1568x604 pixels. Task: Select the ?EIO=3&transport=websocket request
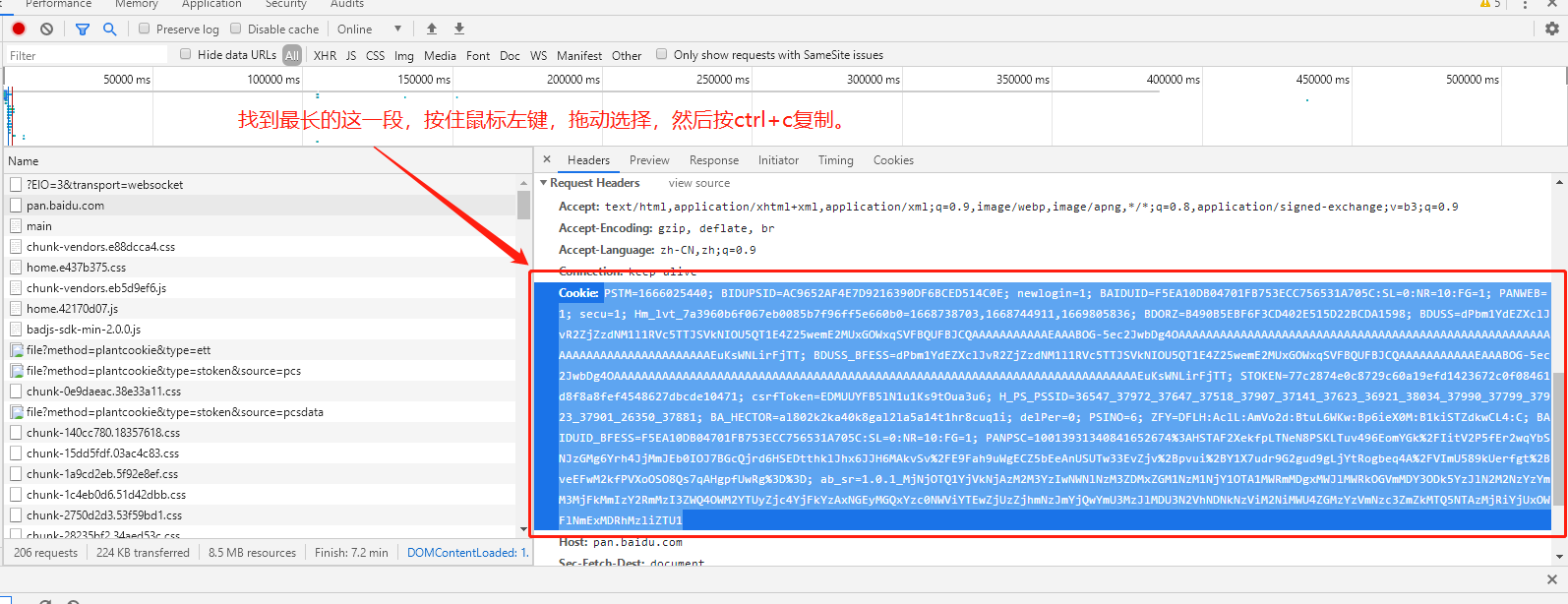tap(261, 185)
